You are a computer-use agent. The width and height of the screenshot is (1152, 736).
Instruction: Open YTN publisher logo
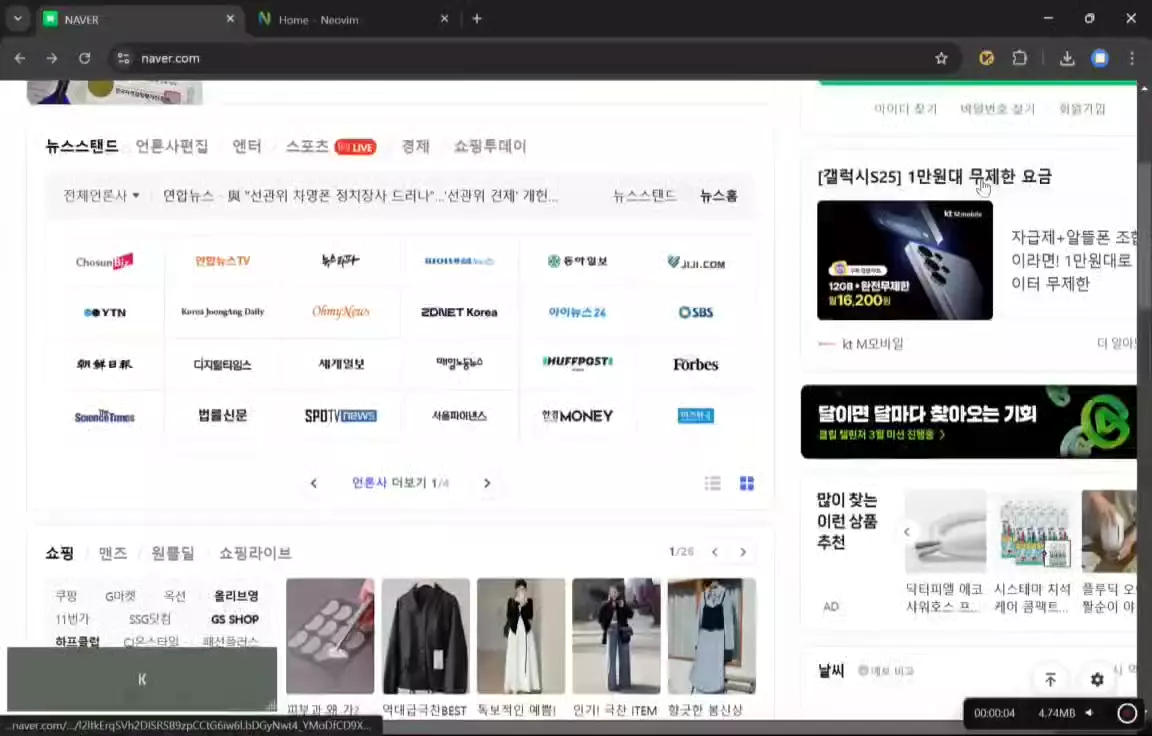coord(104,312)
